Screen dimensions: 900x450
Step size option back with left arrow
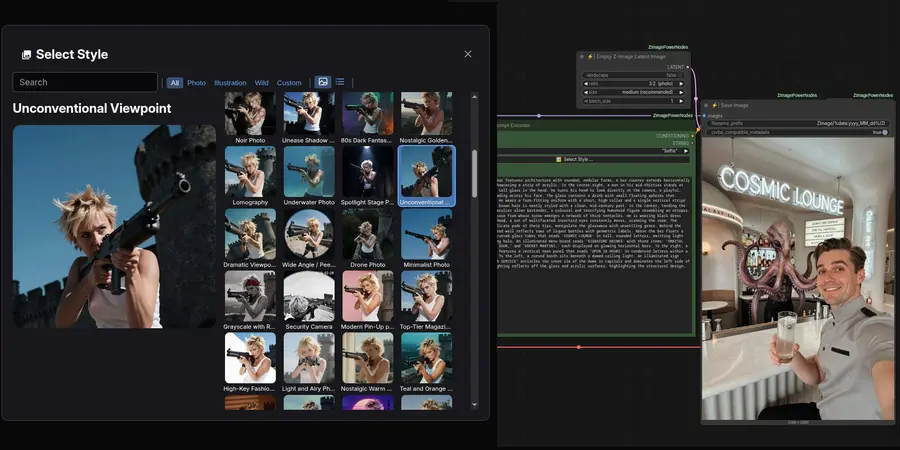point(586,92)
